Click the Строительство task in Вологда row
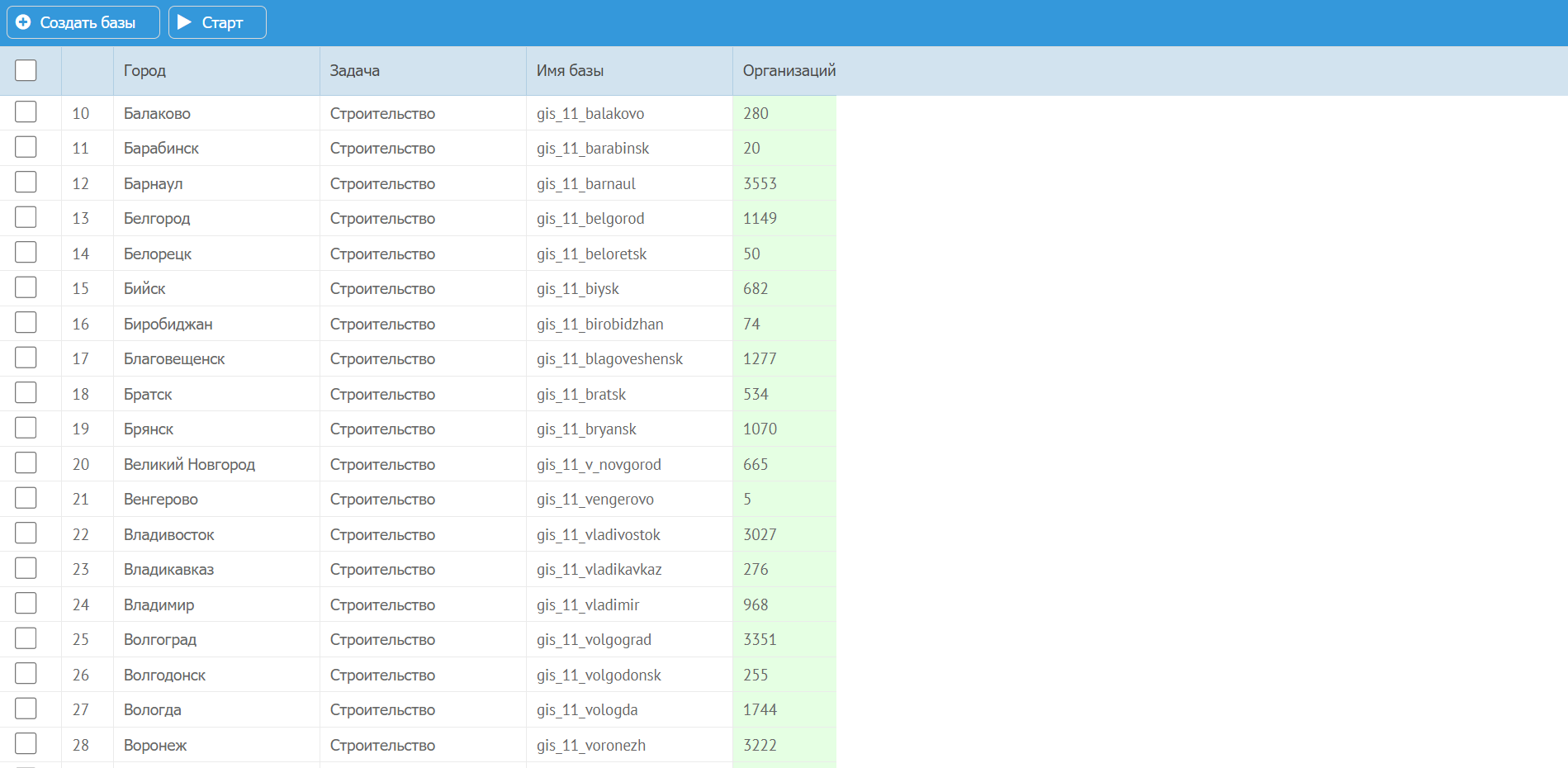Viewport: 1568px width, 768px height. [x=382, y=710]
